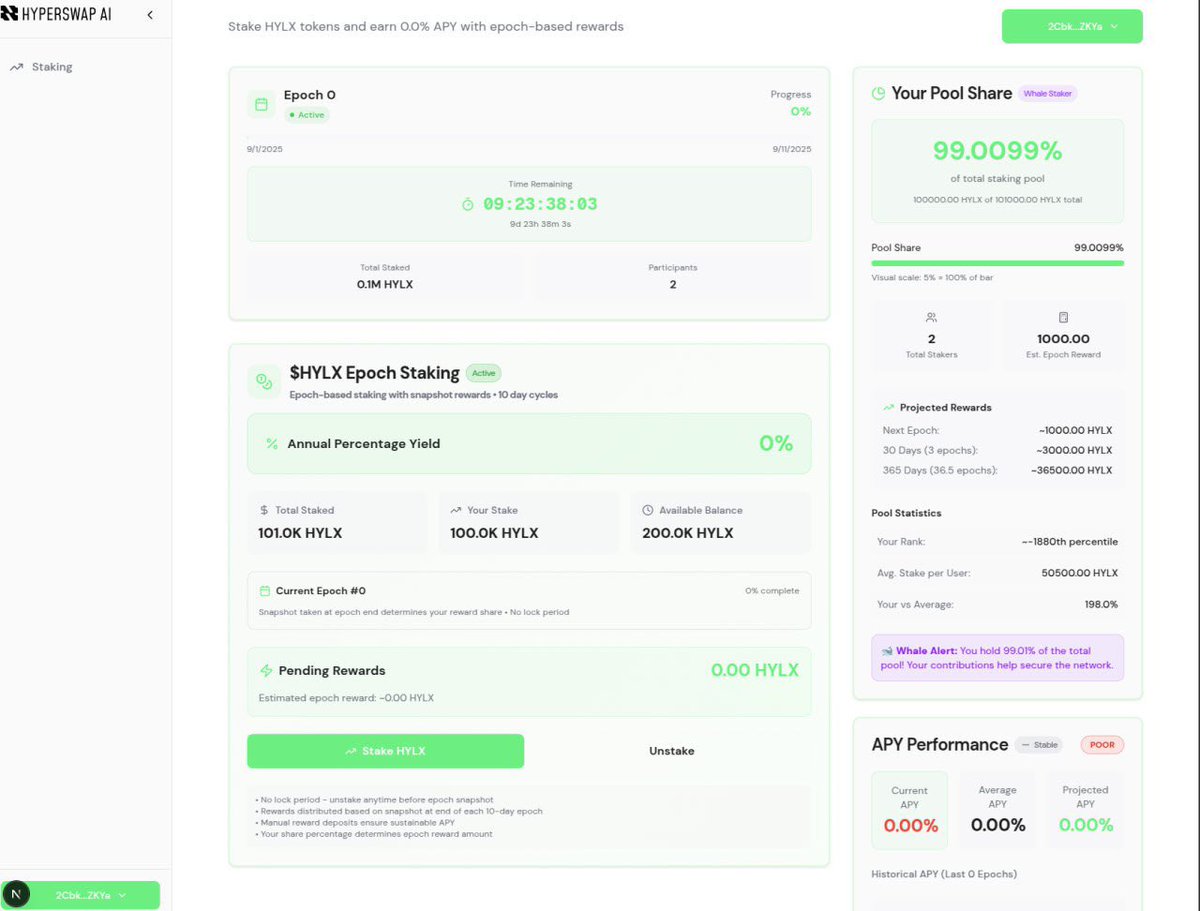Viewport: 1200px width, 911px height.
Task: Click the ~36500.00 HYLX 365 Days projection
Action: point(1073,470)
